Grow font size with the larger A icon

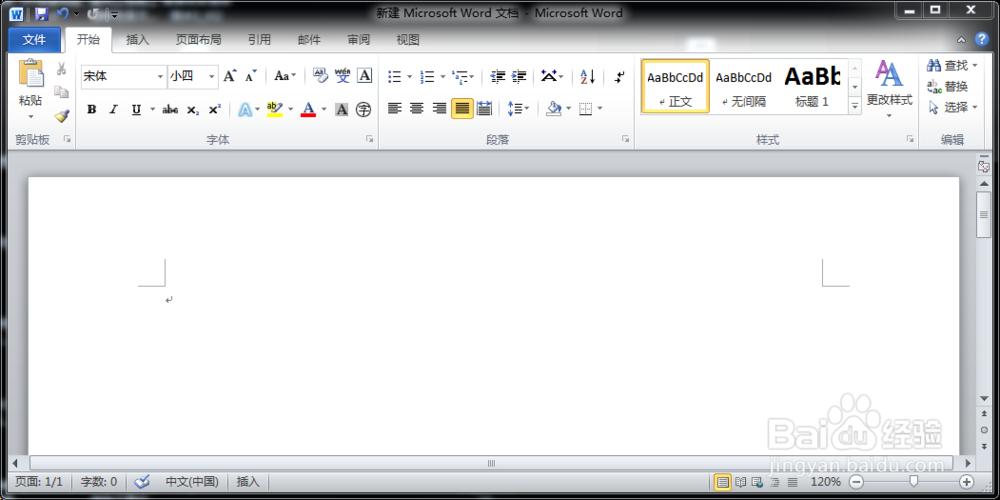[230, 77]
